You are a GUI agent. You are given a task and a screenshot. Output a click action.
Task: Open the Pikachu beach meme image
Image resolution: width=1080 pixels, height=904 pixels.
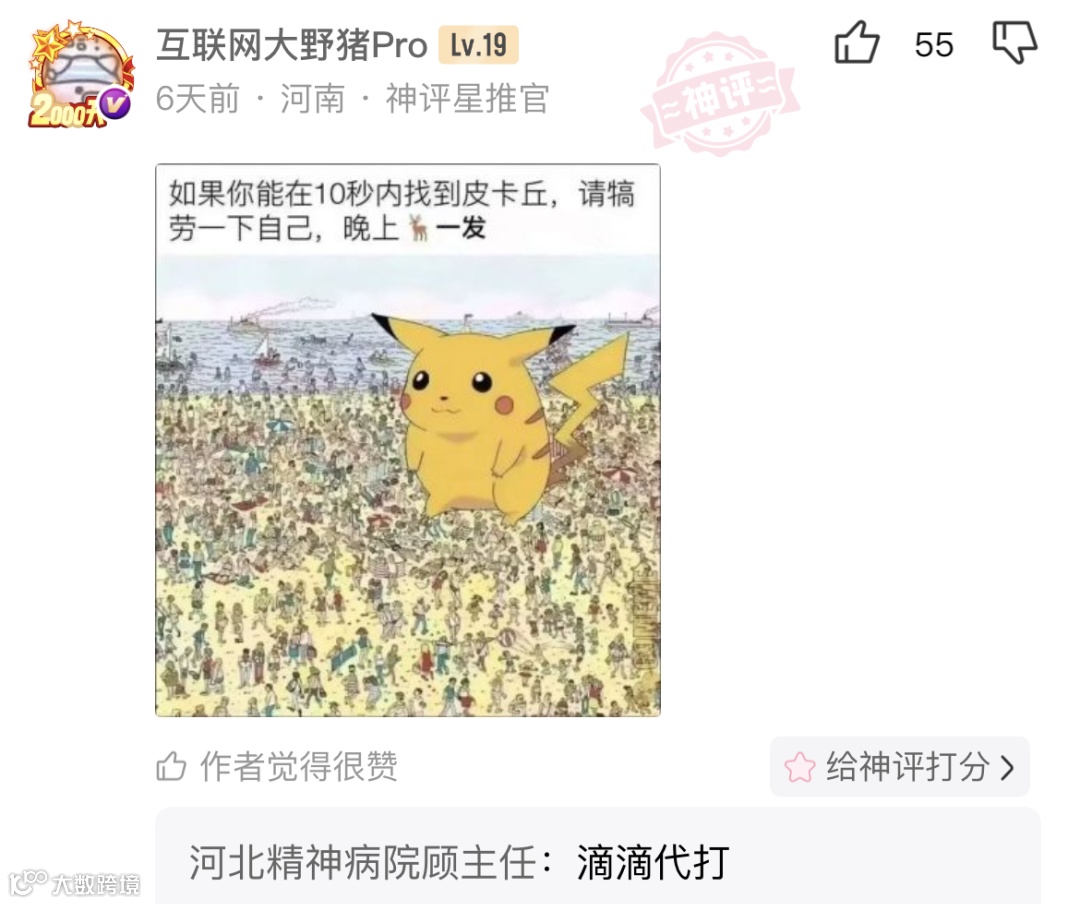[x=408, y=440]
